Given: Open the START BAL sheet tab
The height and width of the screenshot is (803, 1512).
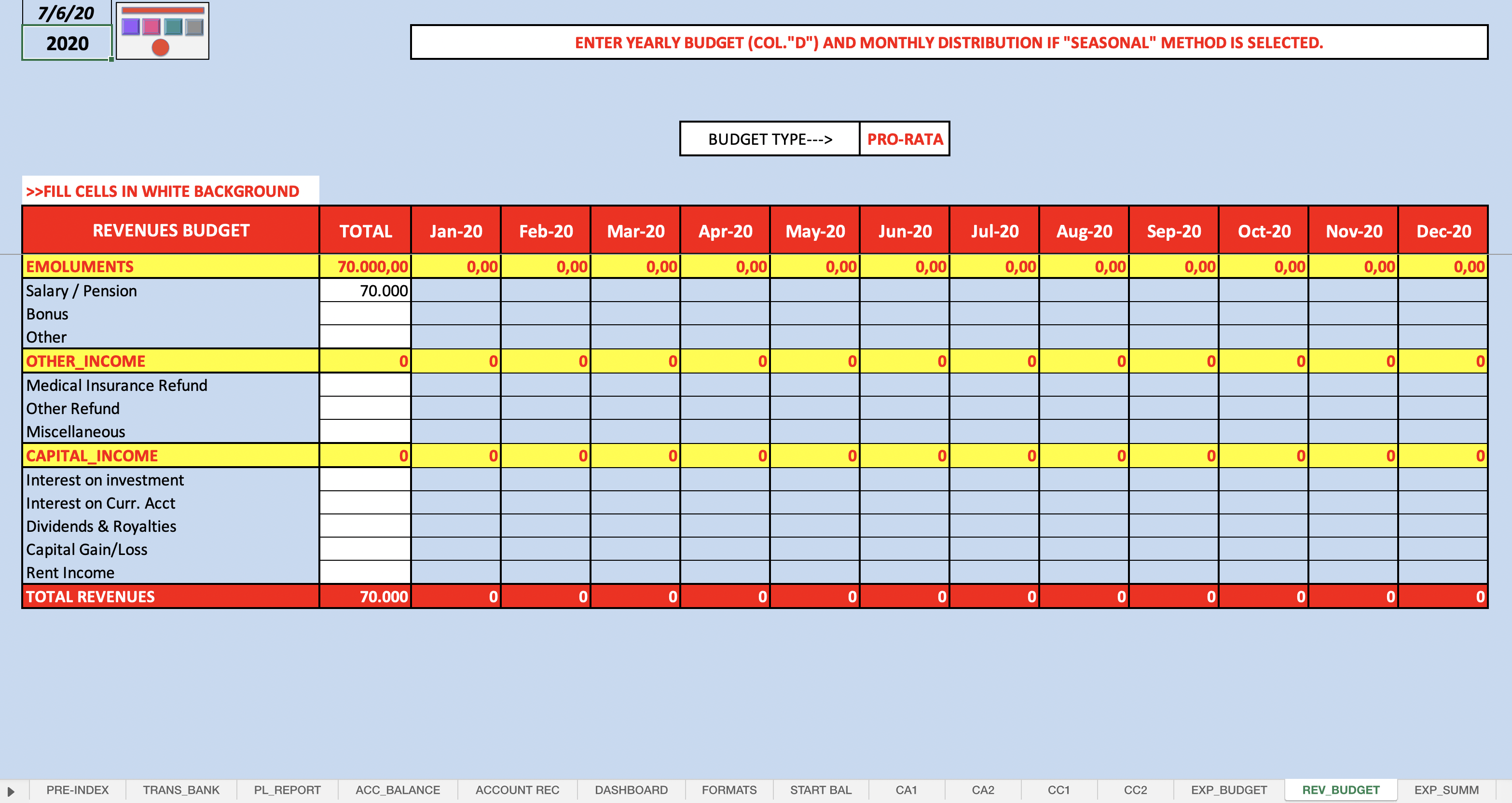Looking at the screenshot, I should click(821, 790).
